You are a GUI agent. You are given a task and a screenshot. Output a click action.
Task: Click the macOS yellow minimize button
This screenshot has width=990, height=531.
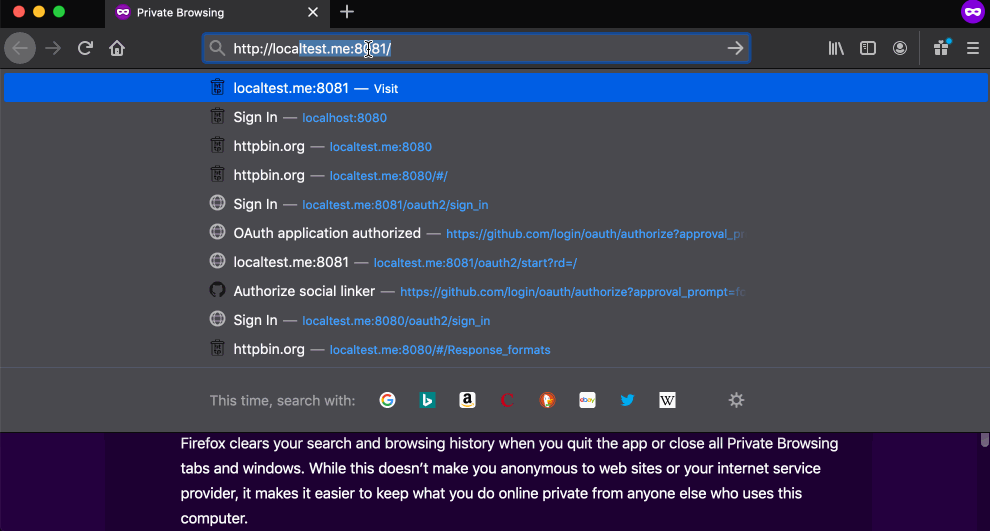click(x=39, y=11)
